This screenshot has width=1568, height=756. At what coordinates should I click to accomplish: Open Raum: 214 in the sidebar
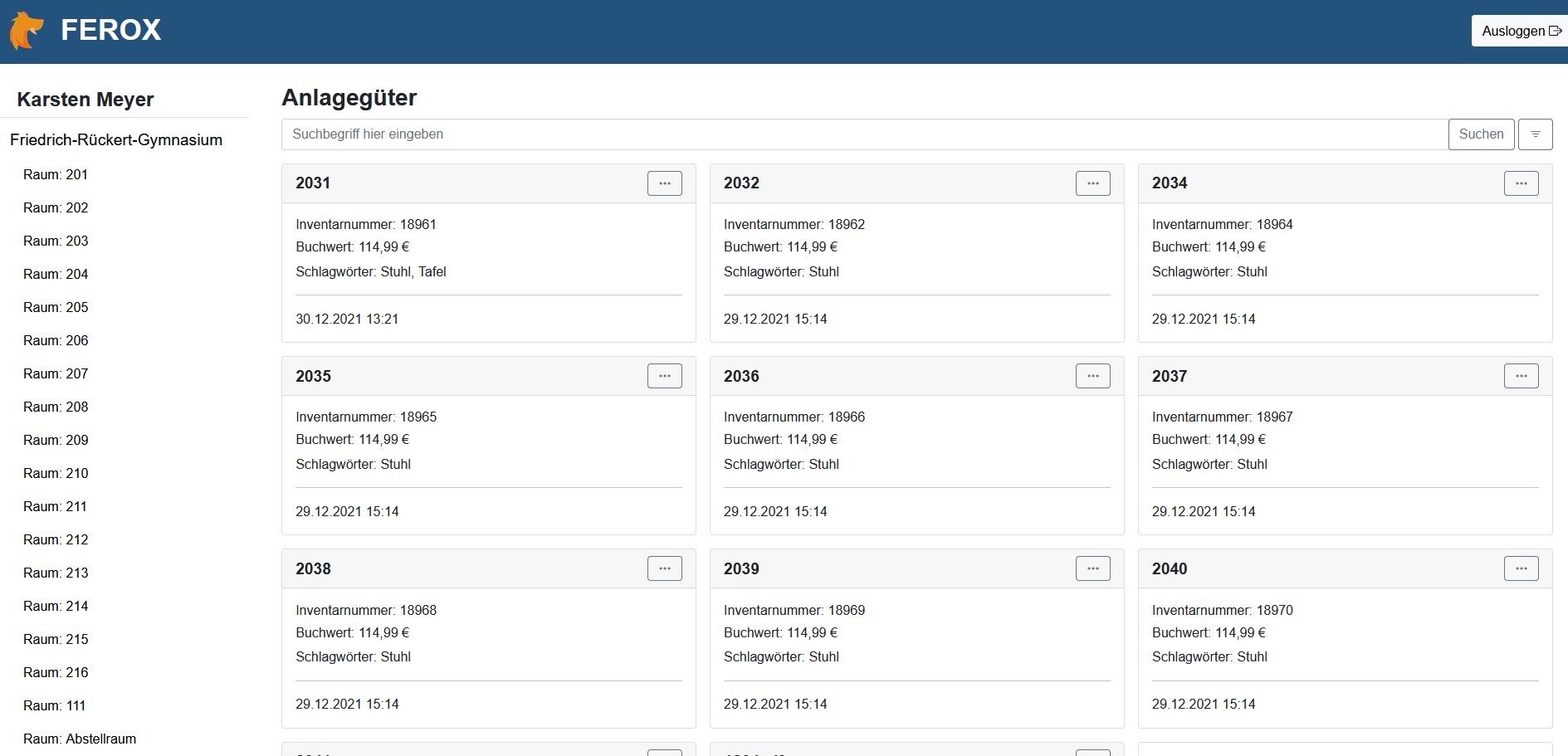[x=56, y=606]
